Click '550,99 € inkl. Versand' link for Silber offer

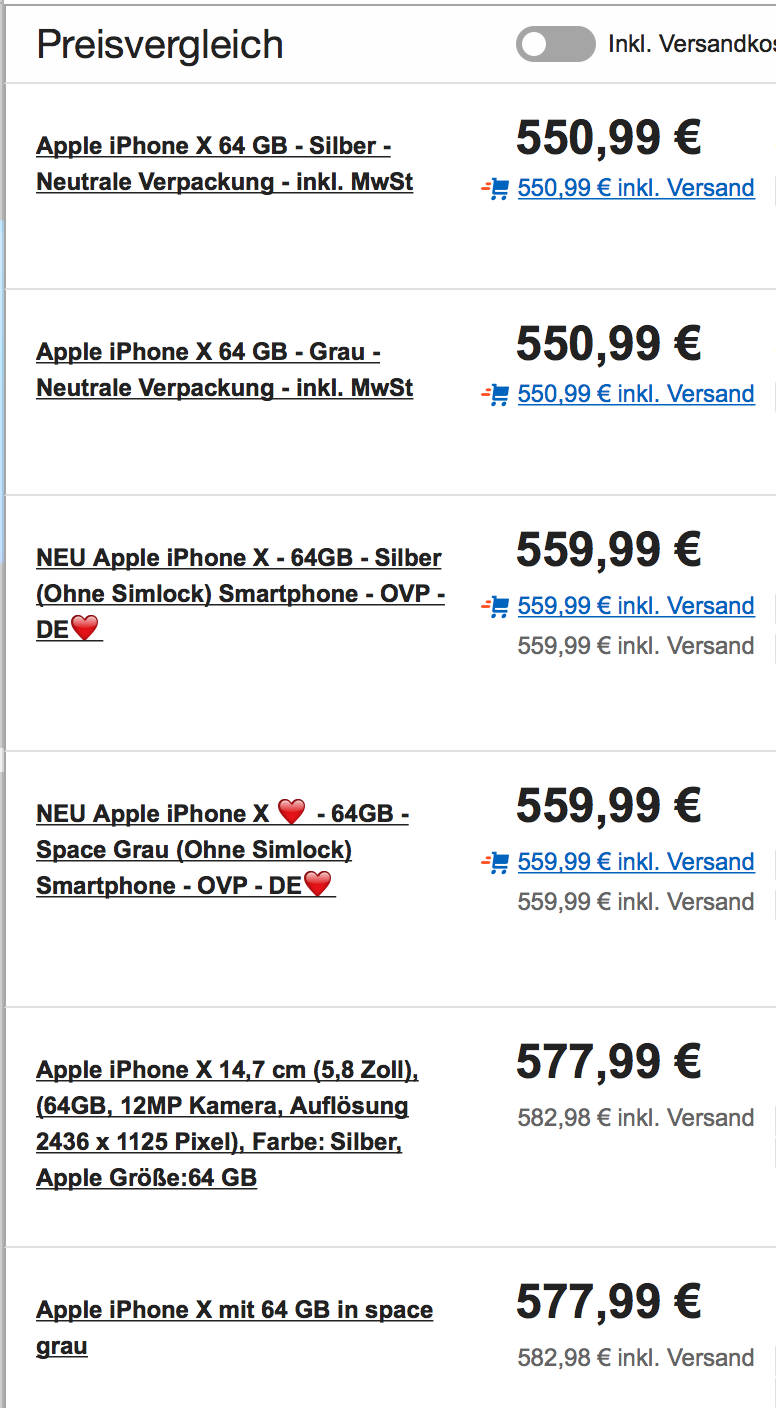[x=636, y=188]
